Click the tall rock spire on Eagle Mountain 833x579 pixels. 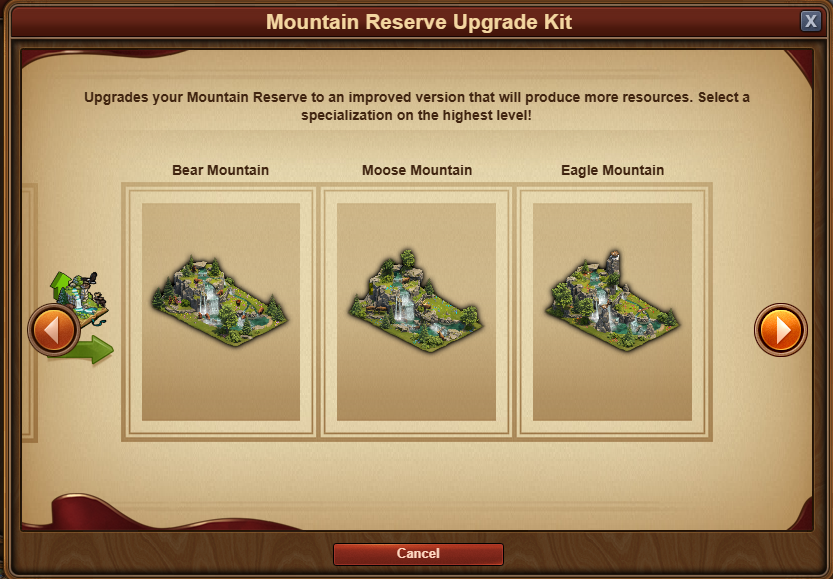[613, 265]
